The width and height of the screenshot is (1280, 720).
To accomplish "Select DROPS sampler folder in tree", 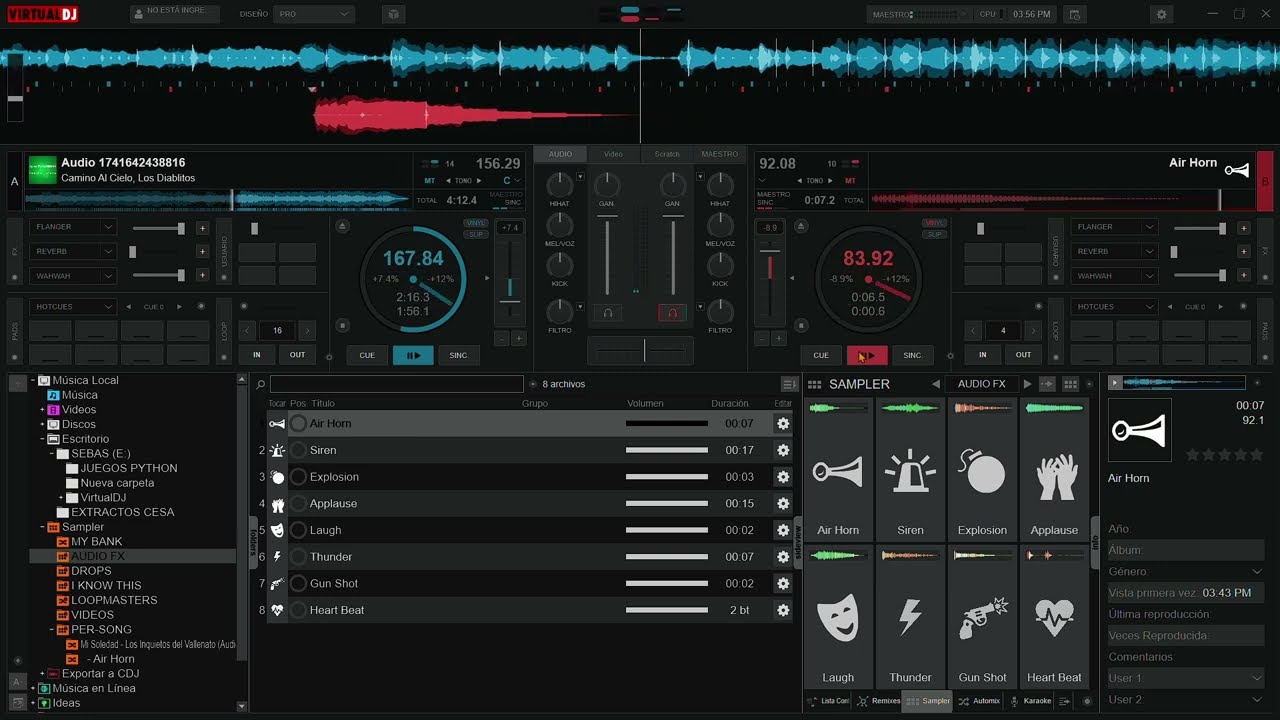I will 91,571.
